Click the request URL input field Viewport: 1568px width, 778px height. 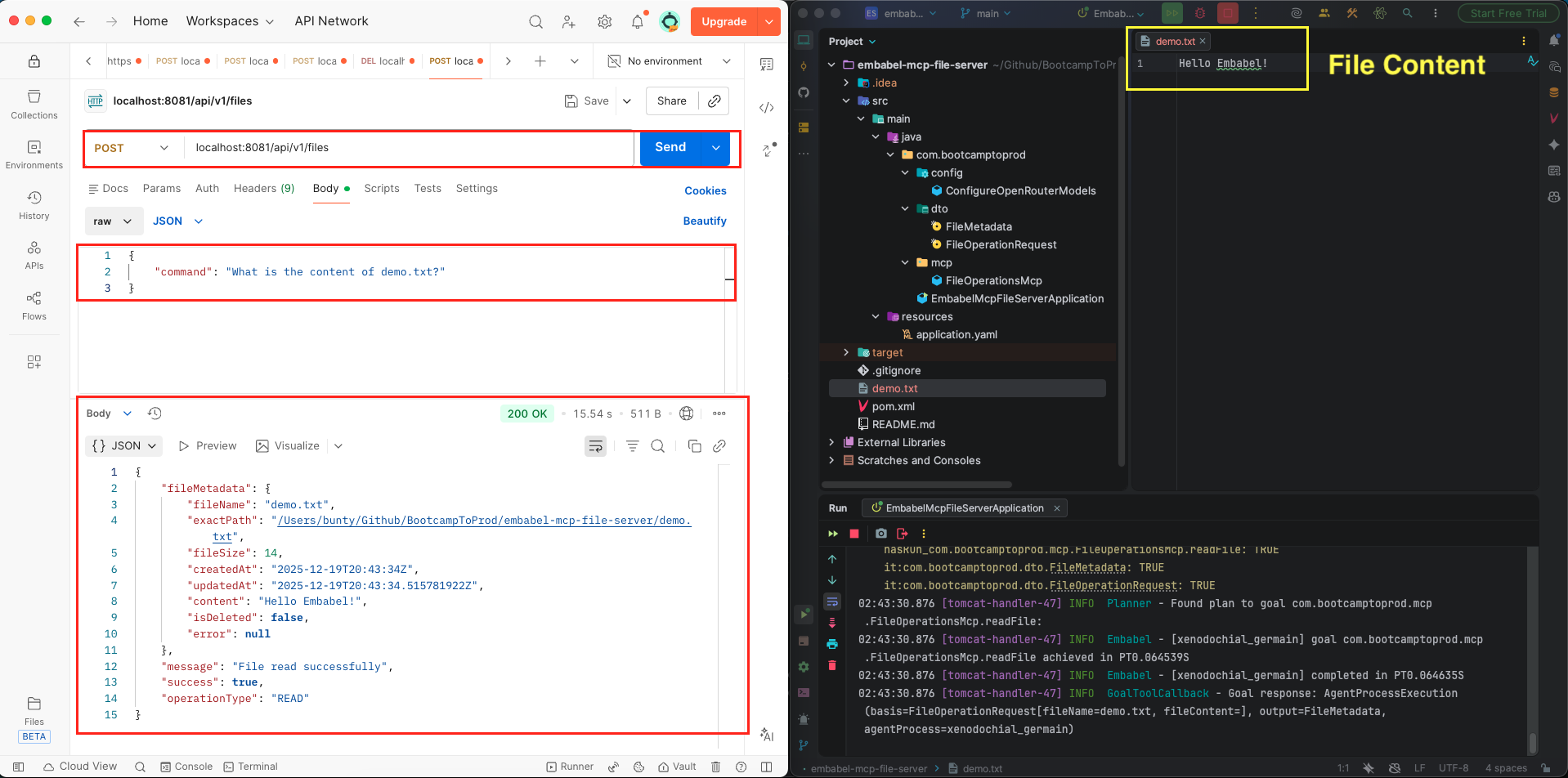point(409,148)
